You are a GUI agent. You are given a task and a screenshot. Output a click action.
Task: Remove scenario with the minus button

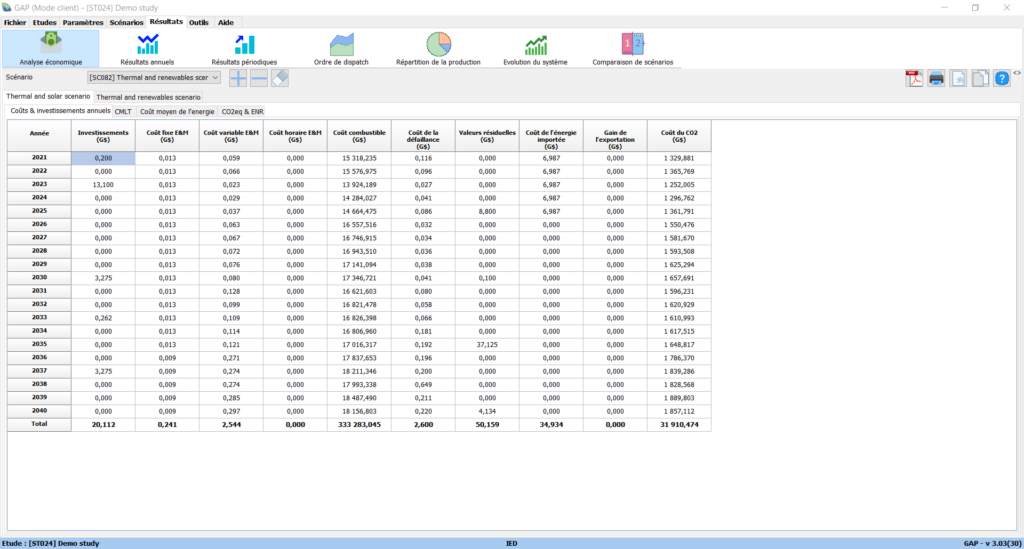tap(259, 78)
